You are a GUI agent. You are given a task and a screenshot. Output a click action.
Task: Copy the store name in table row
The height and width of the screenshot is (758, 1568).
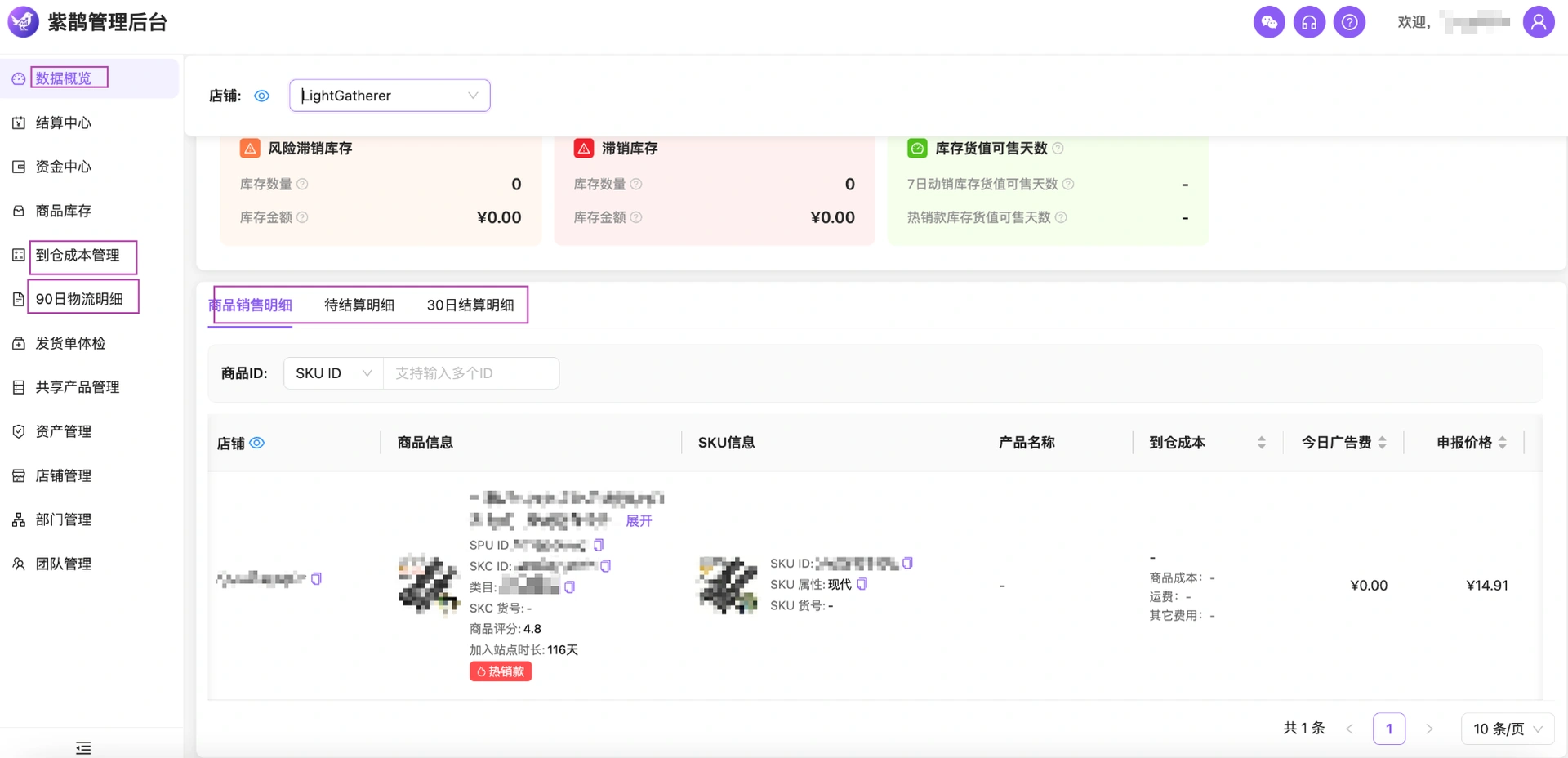(317, 578)
